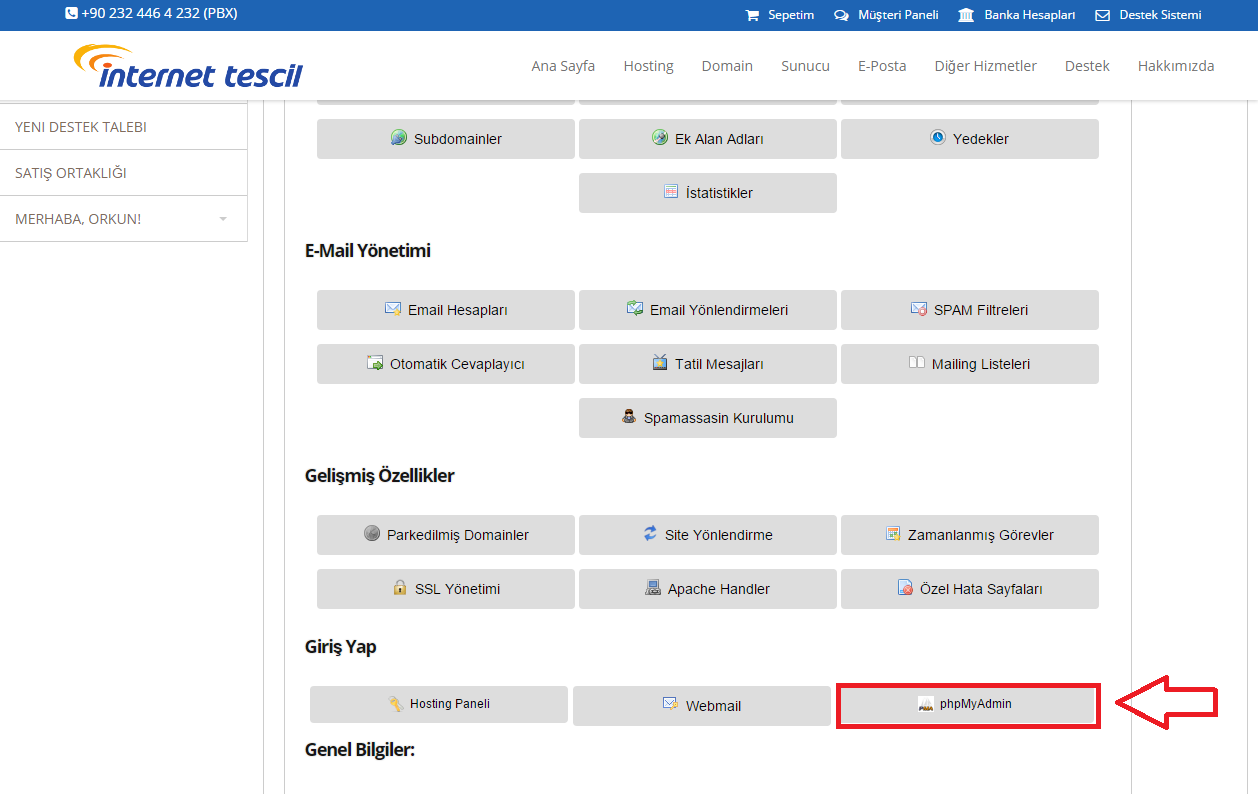Click the Mailing Listeleri button label

pyautogui.click(x=981, y=364)
